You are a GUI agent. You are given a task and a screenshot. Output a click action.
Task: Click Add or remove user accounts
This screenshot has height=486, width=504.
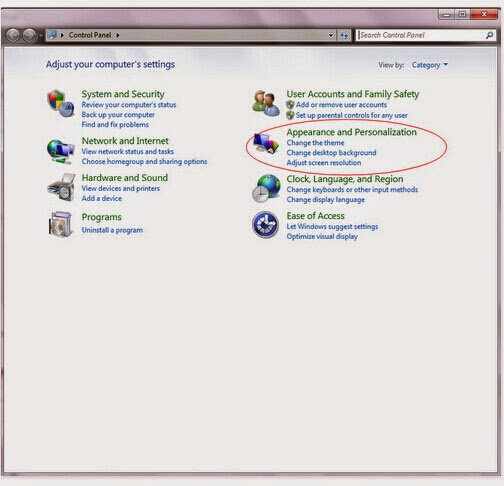pos(341,105)
